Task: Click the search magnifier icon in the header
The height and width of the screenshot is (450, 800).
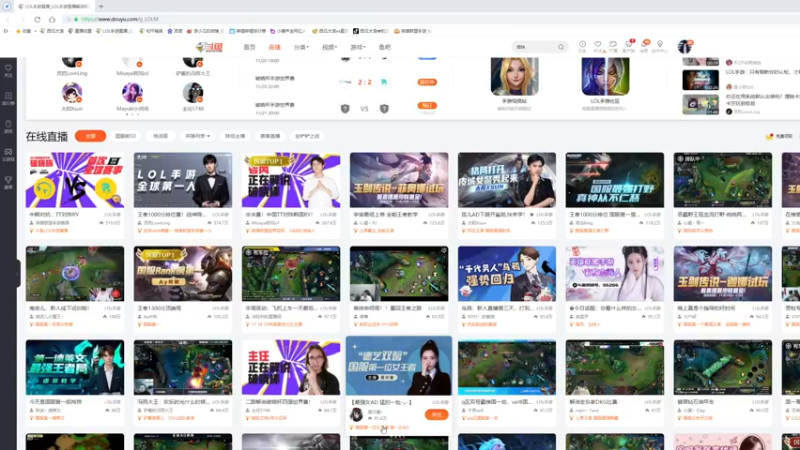Action: (x=561, y=47)
